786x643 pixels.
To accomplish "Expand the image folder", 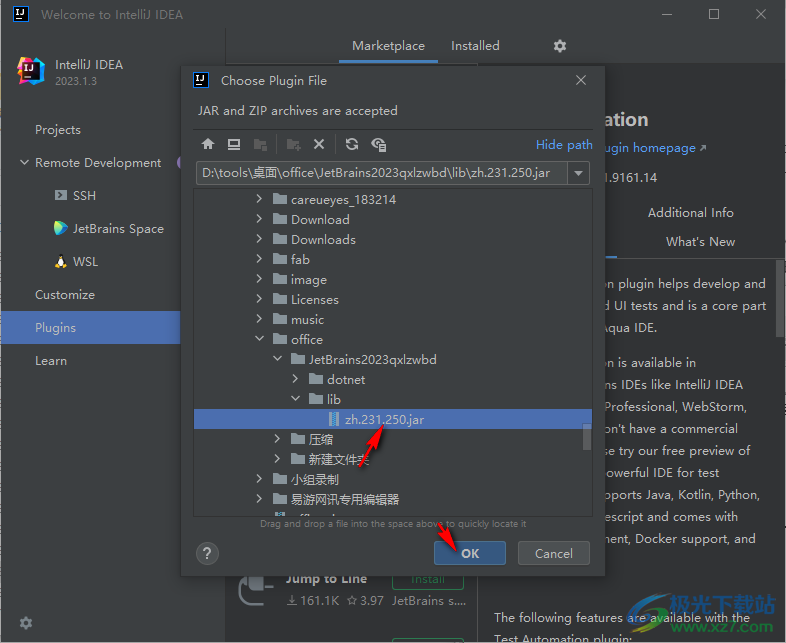I will tap(259, 279).
